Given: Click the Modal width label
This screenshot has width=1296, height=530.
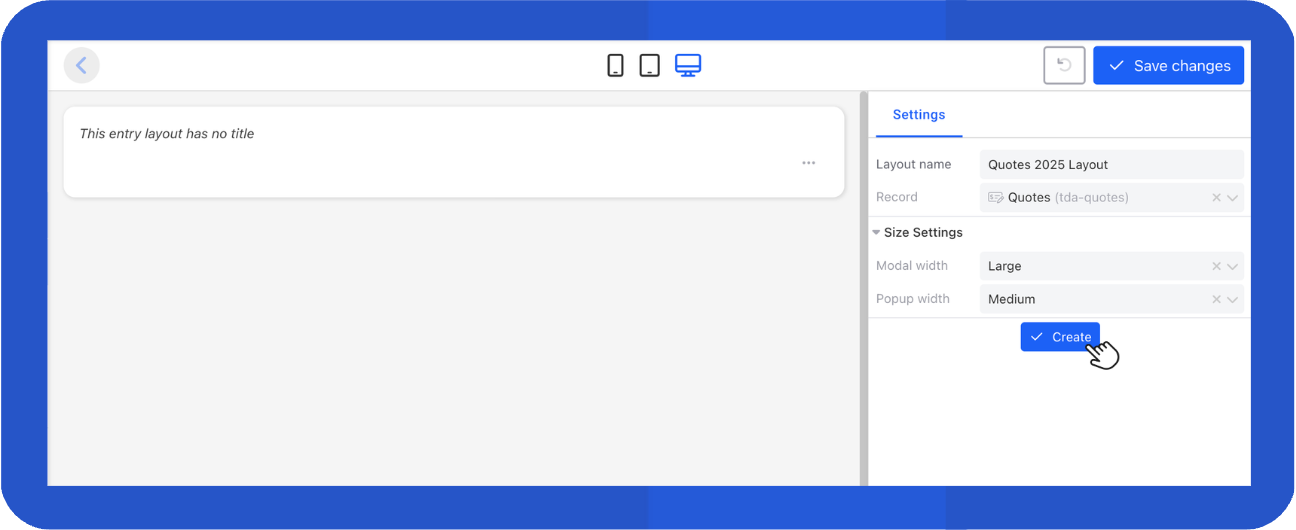Looking at the screenshot, I should click(x=912, y=266).
